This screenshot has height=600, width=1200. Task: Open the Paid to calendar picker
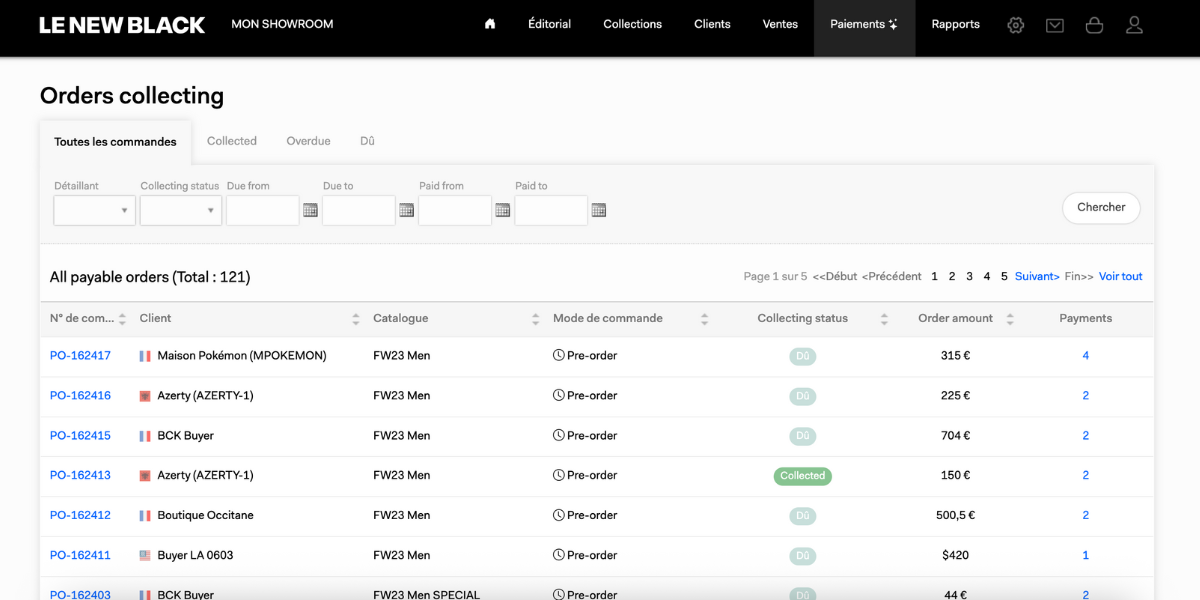pos(599,210)
